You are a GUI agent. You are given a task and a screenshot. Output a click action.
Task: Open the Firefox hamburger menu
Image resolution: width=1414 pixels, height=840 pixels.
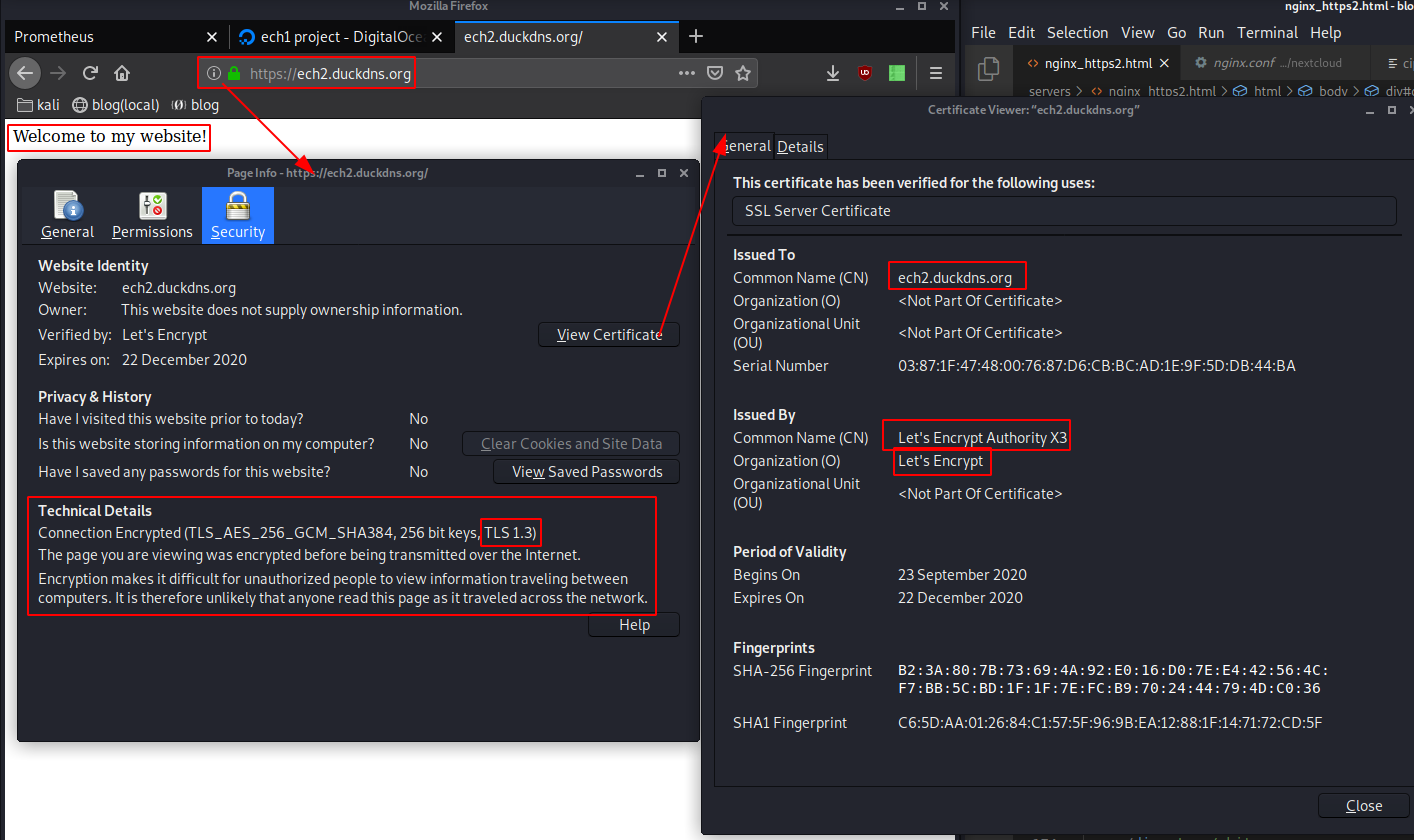936,73
